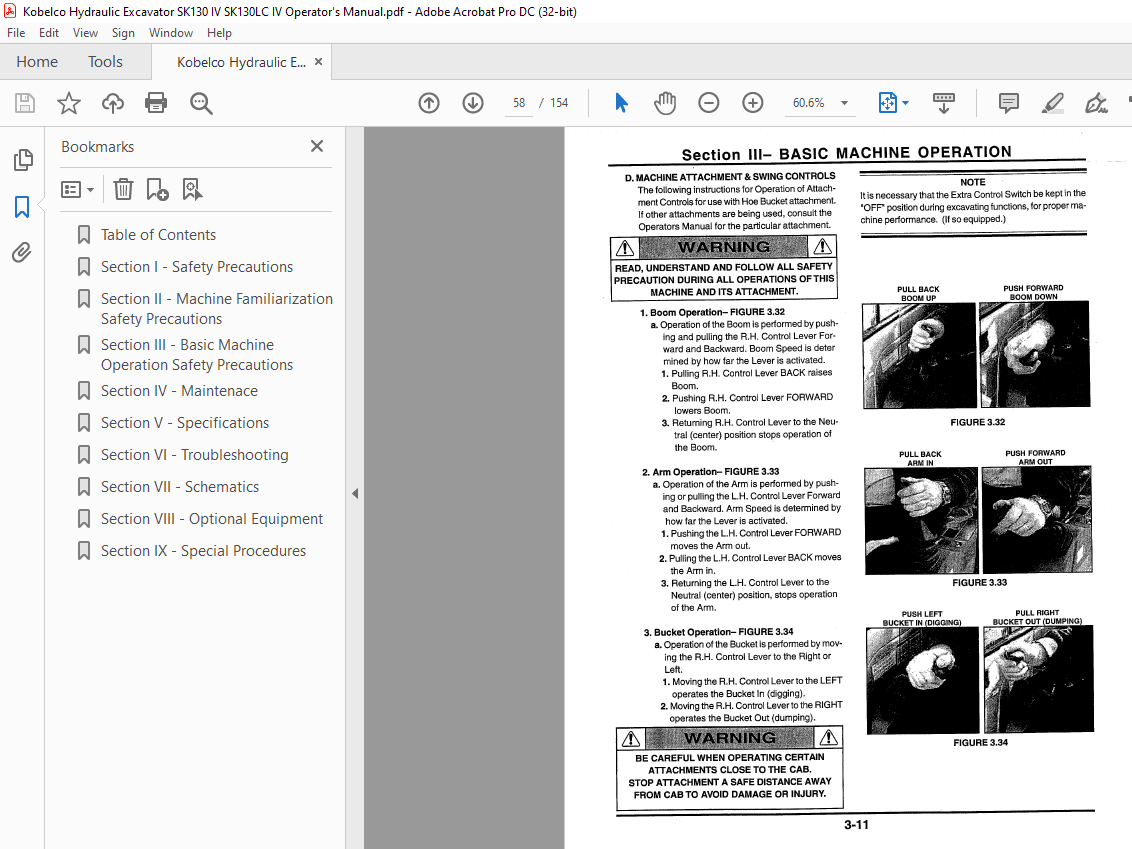The height and width of the screenshot is (849, 1132).
Task: Open Section VII - Schematics bookmark
Action: tap(180, 487)
